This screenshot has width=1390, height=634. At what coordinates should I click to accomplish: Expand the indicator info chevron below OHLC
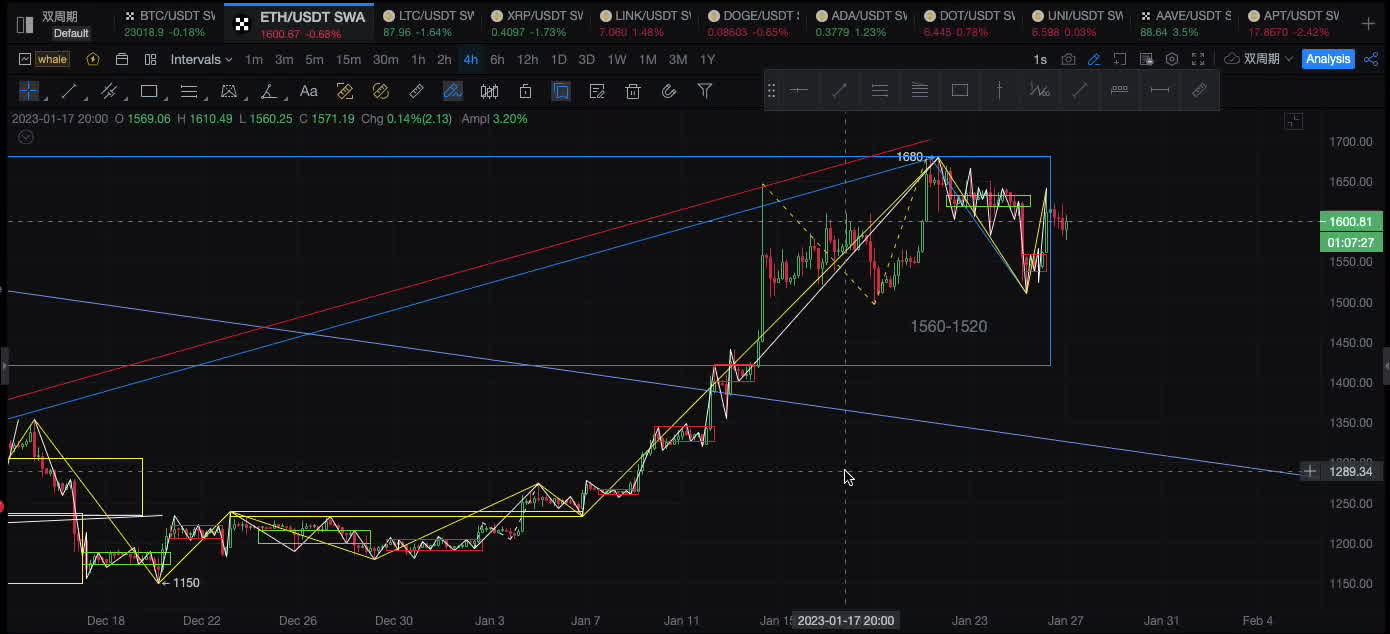(x=26, y=137)
